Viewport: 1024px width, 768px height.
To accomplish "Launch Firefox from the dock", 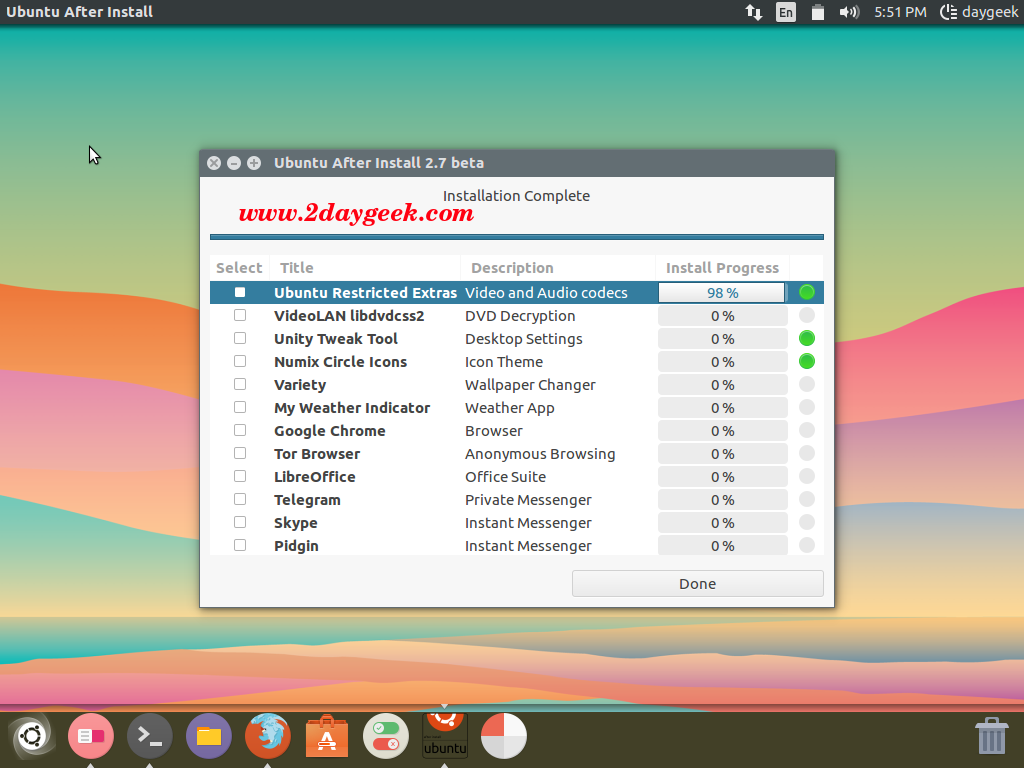I will (268, 736).
